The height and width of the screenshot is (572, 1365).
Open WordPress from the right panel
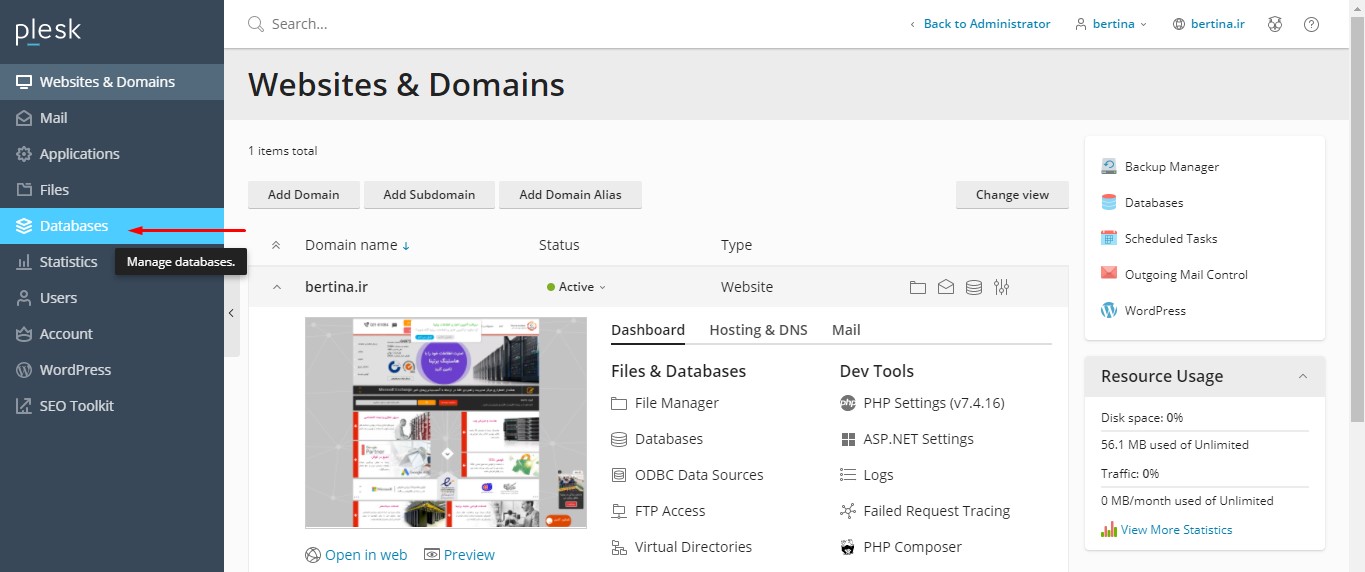click(x=1154, y=311)
